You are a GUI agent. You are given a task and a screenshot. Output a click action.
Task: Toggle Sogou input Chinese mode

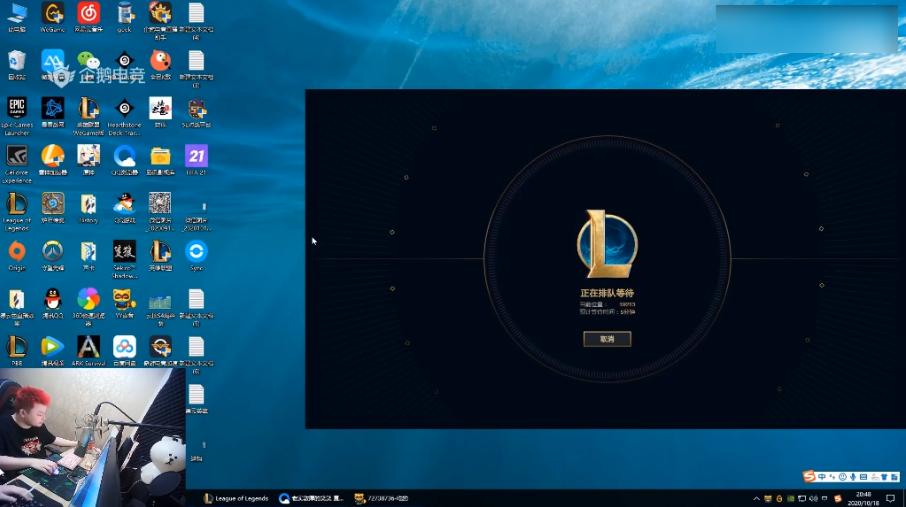(822, 477)
